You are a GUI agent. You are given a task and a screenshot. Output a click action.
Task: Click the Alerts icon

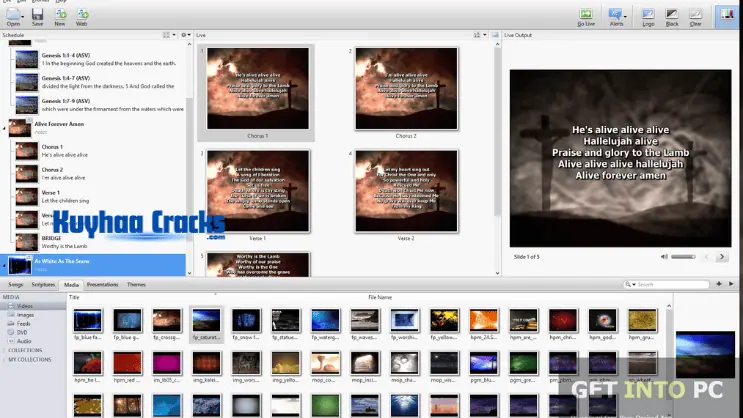(x=617, y=16)
